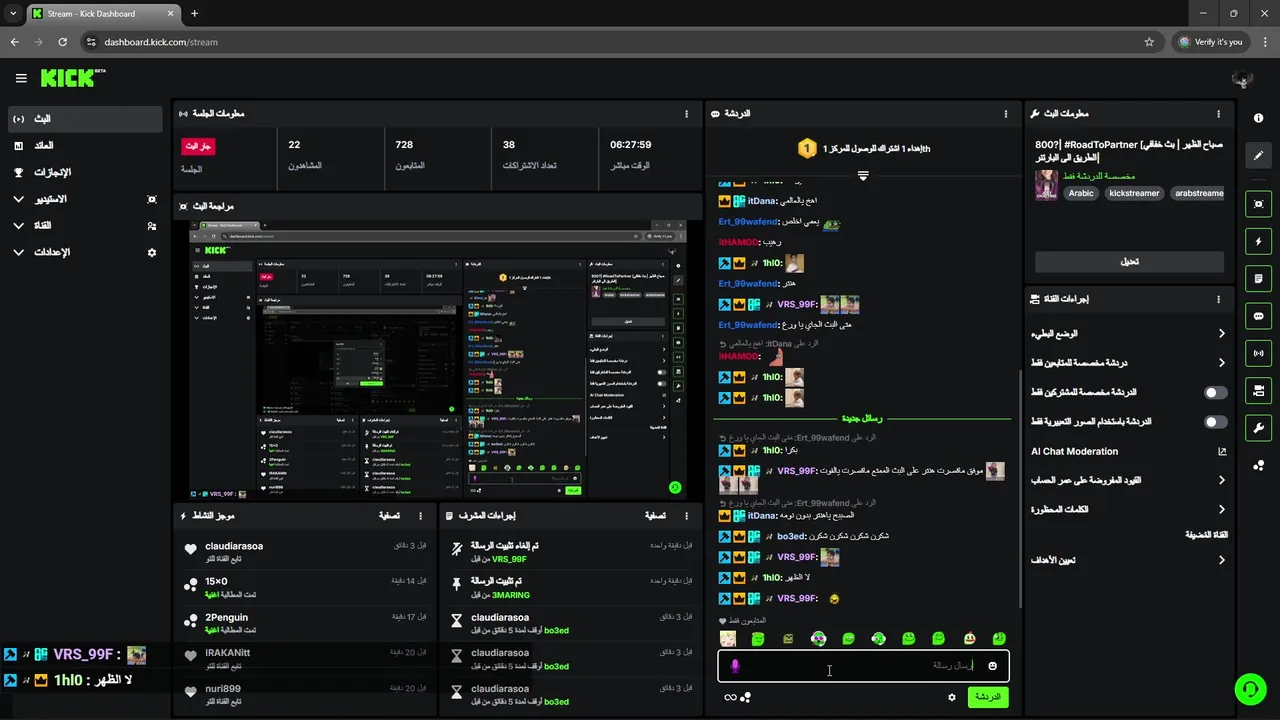
Task: Select البث in the sidebar
Action: [x=85, y=119]
